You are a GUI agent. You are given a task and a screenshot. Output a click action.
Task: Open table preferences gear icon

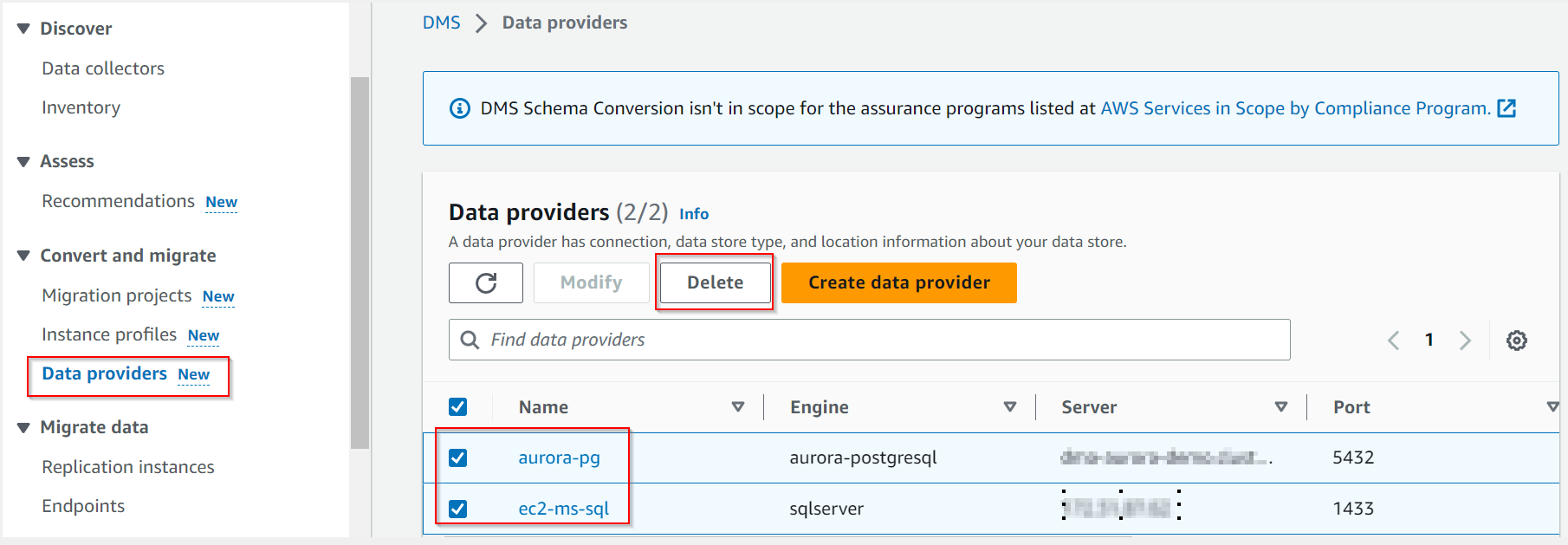[x=1516, y=341]
